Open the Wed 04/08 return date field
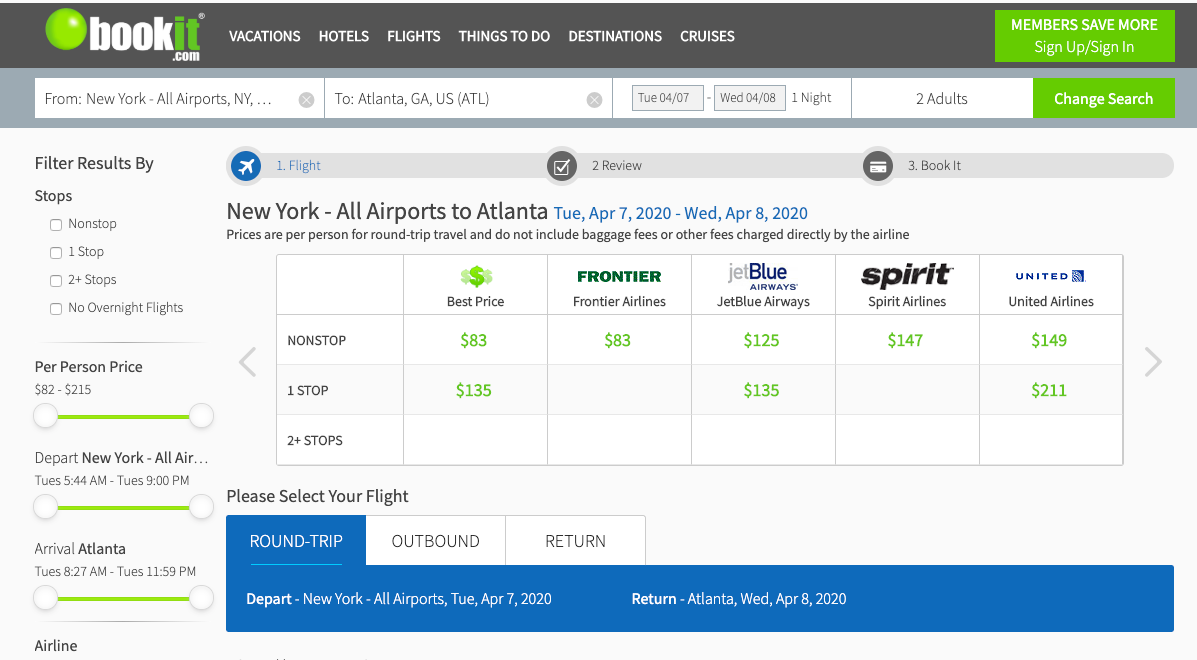This screenshot has height=660, width=1197. pos(750,97)
